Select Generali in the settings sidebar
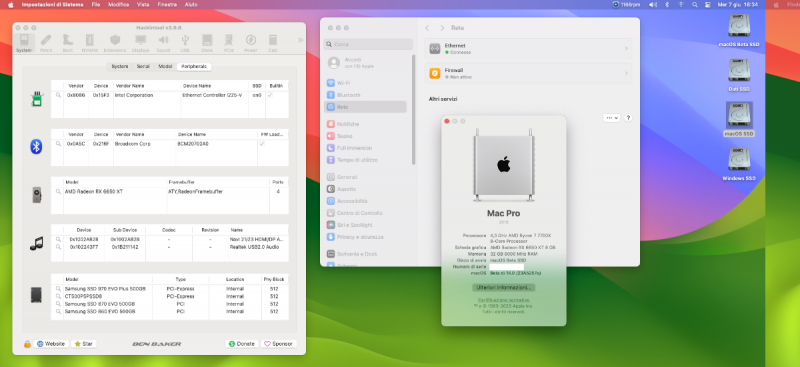Viewport: 800px width, 367px height. click(347, 177)
